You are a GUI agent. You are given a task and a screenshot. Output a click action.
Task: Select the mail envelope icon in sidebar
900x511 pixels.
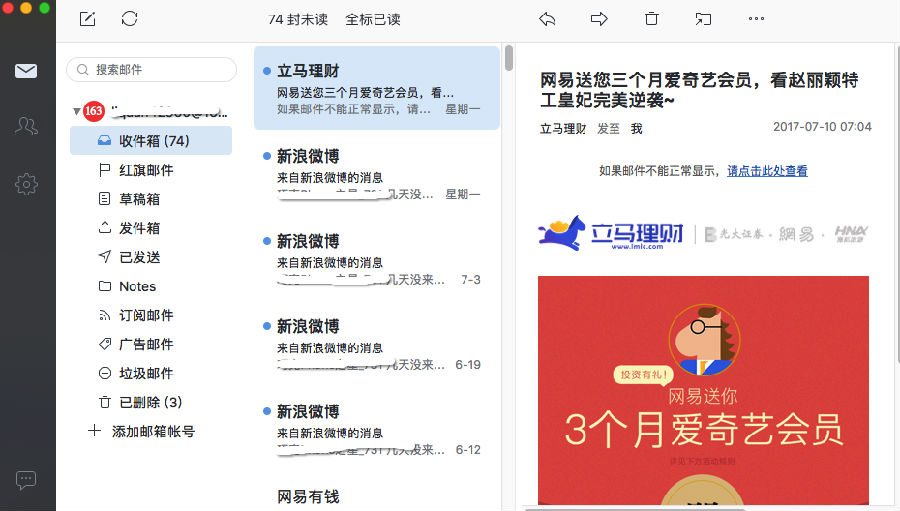point(26,71)
